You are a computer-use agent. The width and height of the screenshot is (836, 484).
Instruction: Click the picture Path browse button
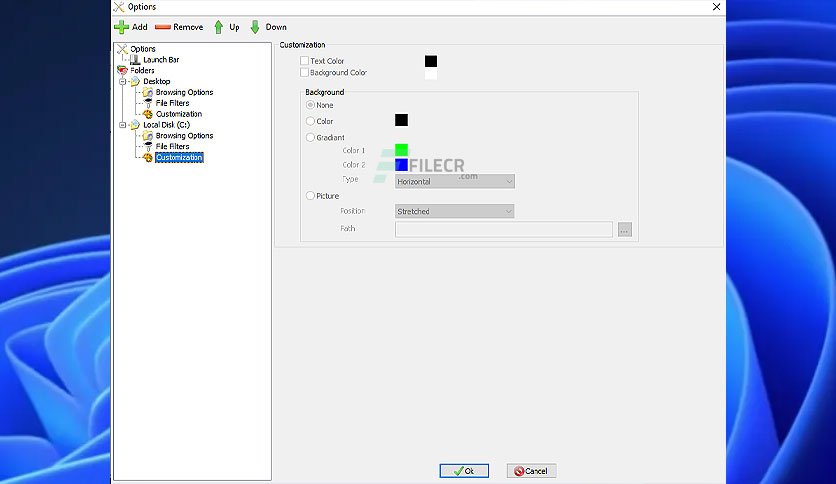tap(625, 230)
